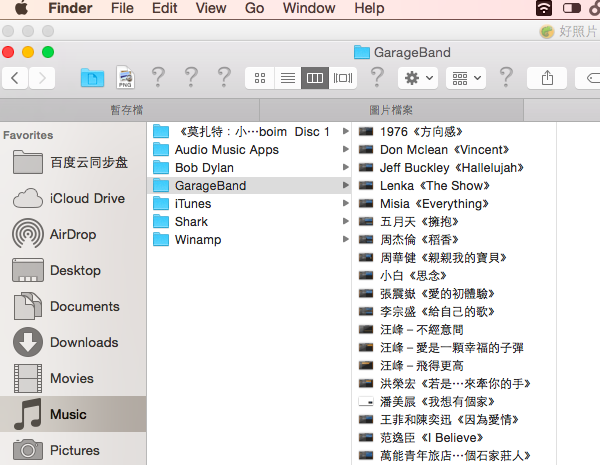Select file 五月天《擁抱》
Viewport: 600px width, 465px height.
tap(454, 222)
